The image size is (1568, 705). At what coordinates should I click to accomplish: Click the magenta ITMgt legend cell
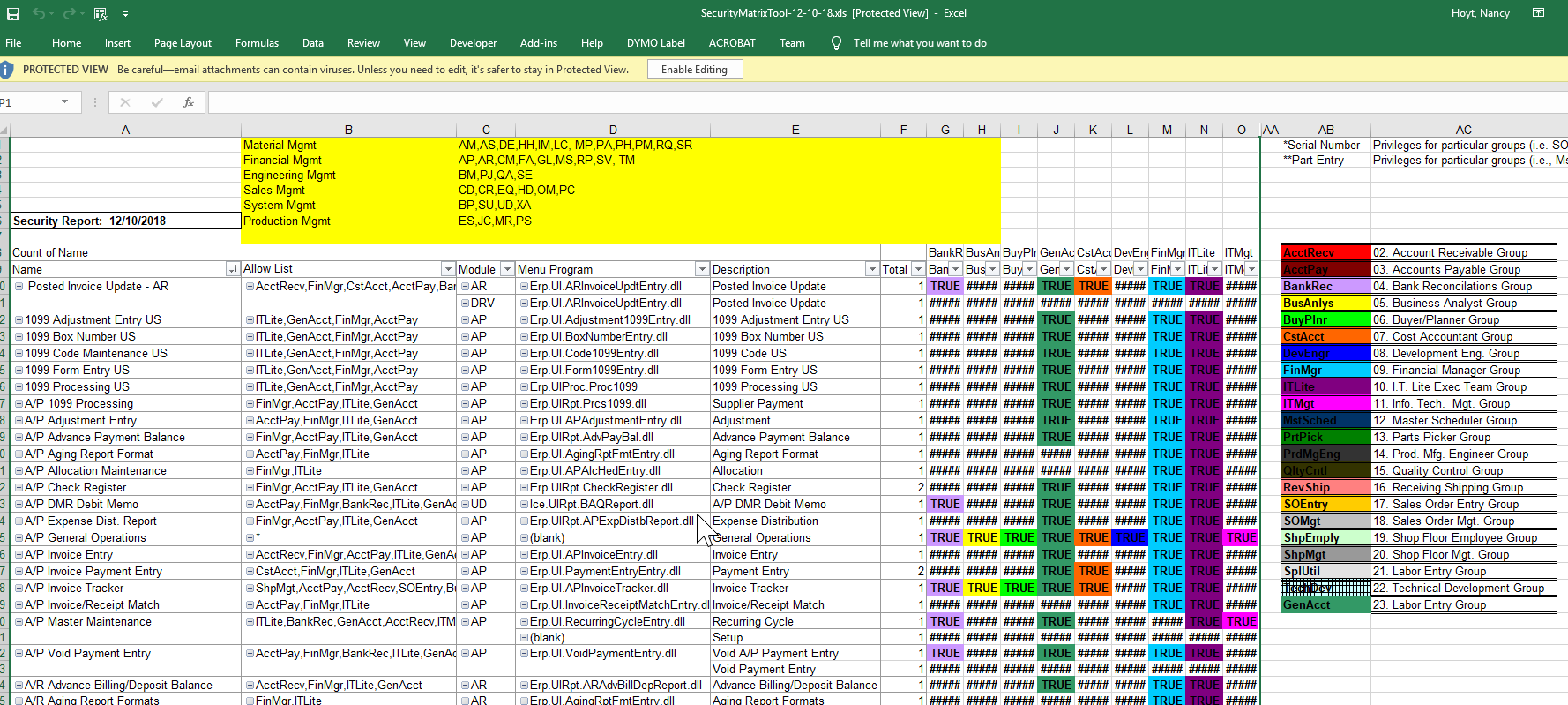coord(1325,403)
